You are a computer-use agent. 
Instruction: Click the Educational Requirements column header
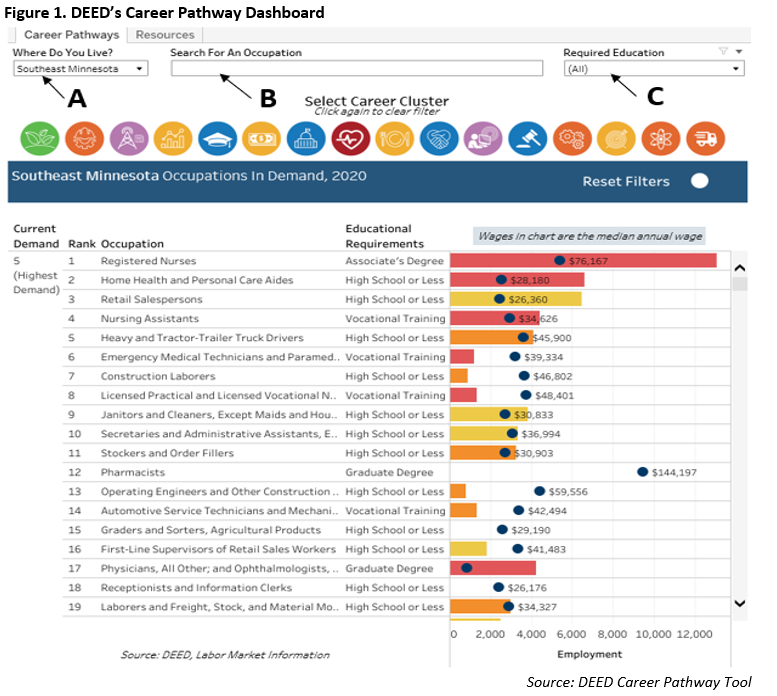coord(385,236)
